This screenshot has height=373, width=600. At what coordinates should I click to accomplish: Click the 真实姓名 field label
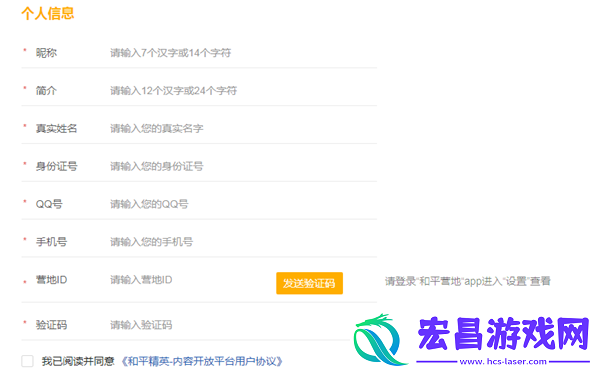[57, 129]
